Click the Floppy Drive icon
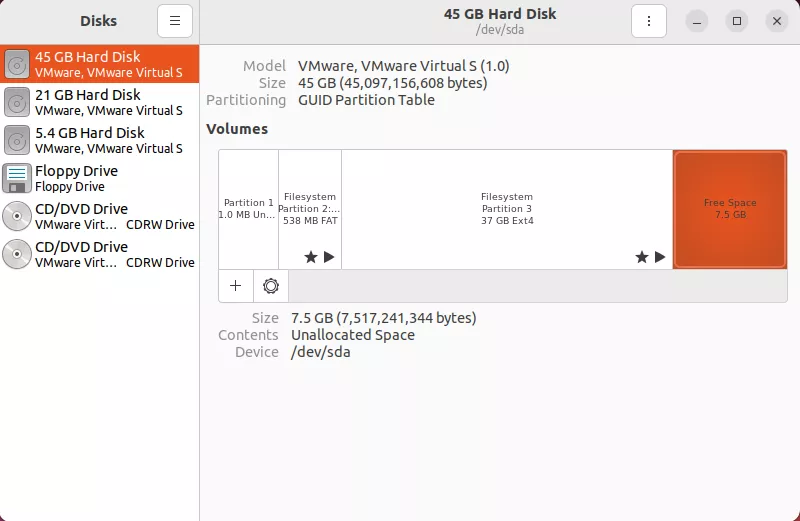Screen dimensions: 800x521 click(17, 178)
